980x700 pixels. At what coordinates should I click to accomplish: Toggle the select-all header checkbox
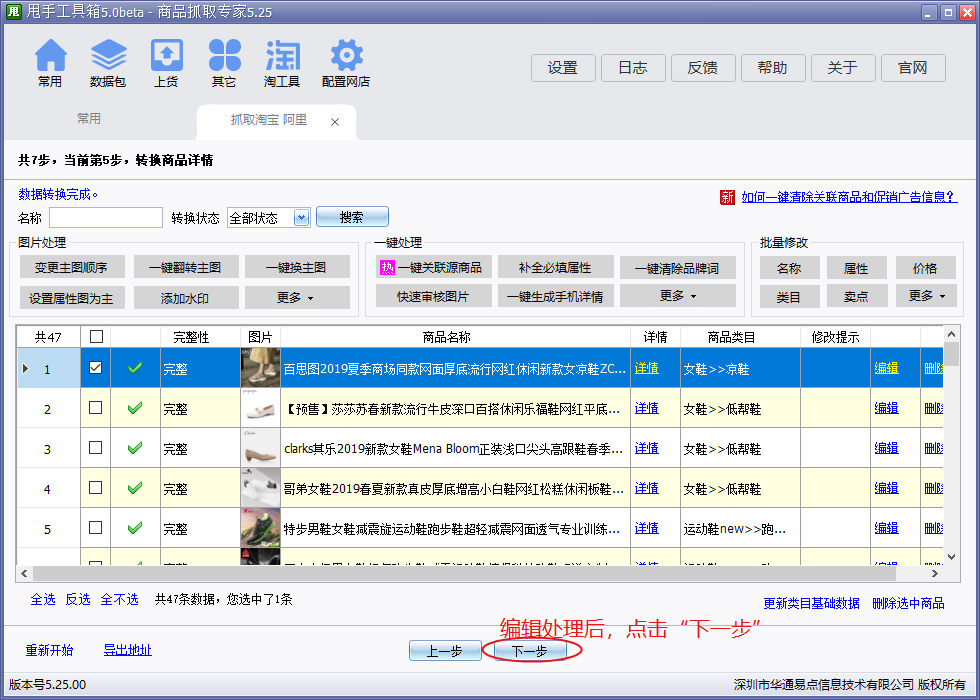coord(95,337)
